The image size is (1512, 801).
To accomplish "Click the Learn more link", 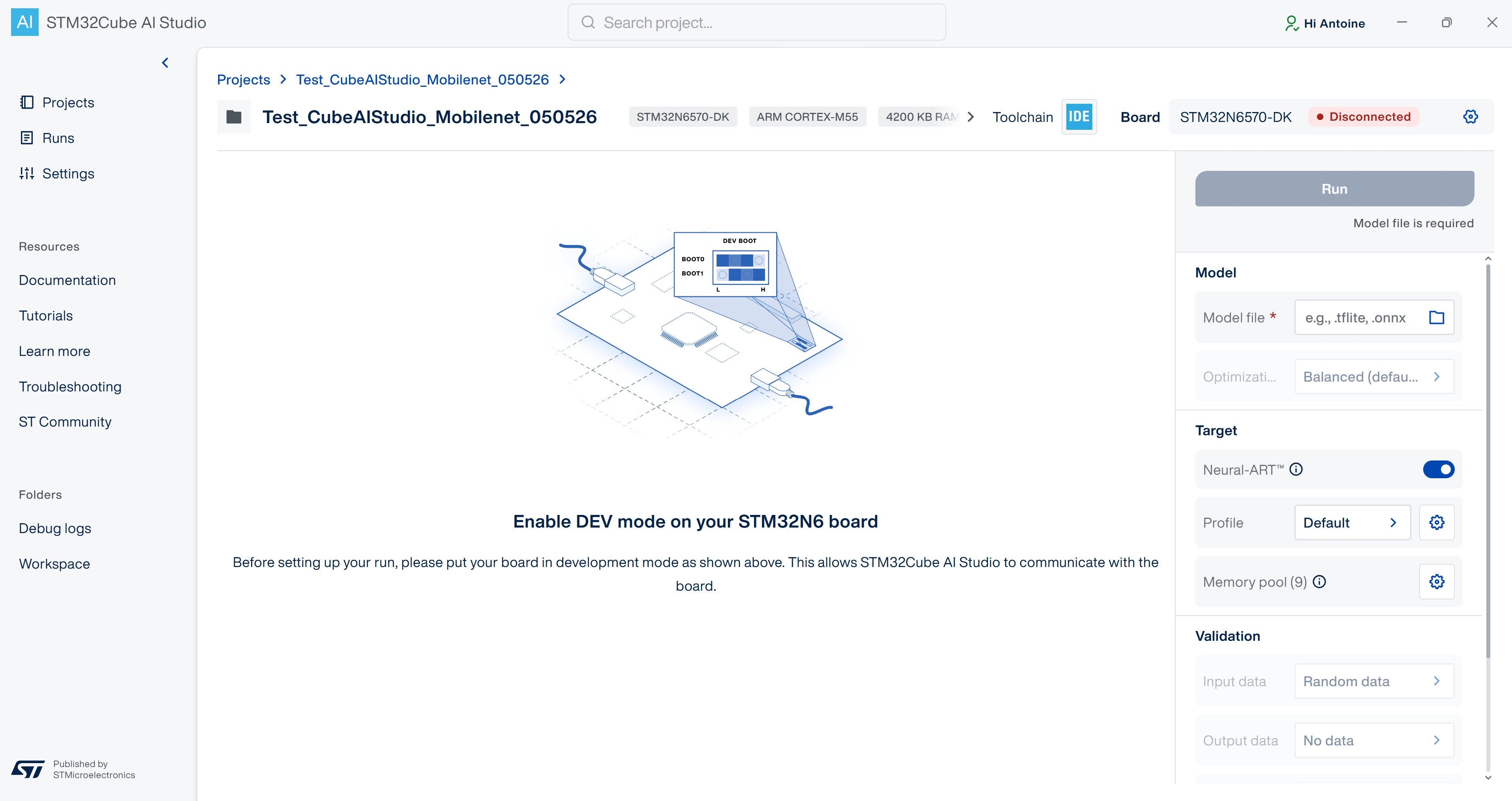I will 54,351.
